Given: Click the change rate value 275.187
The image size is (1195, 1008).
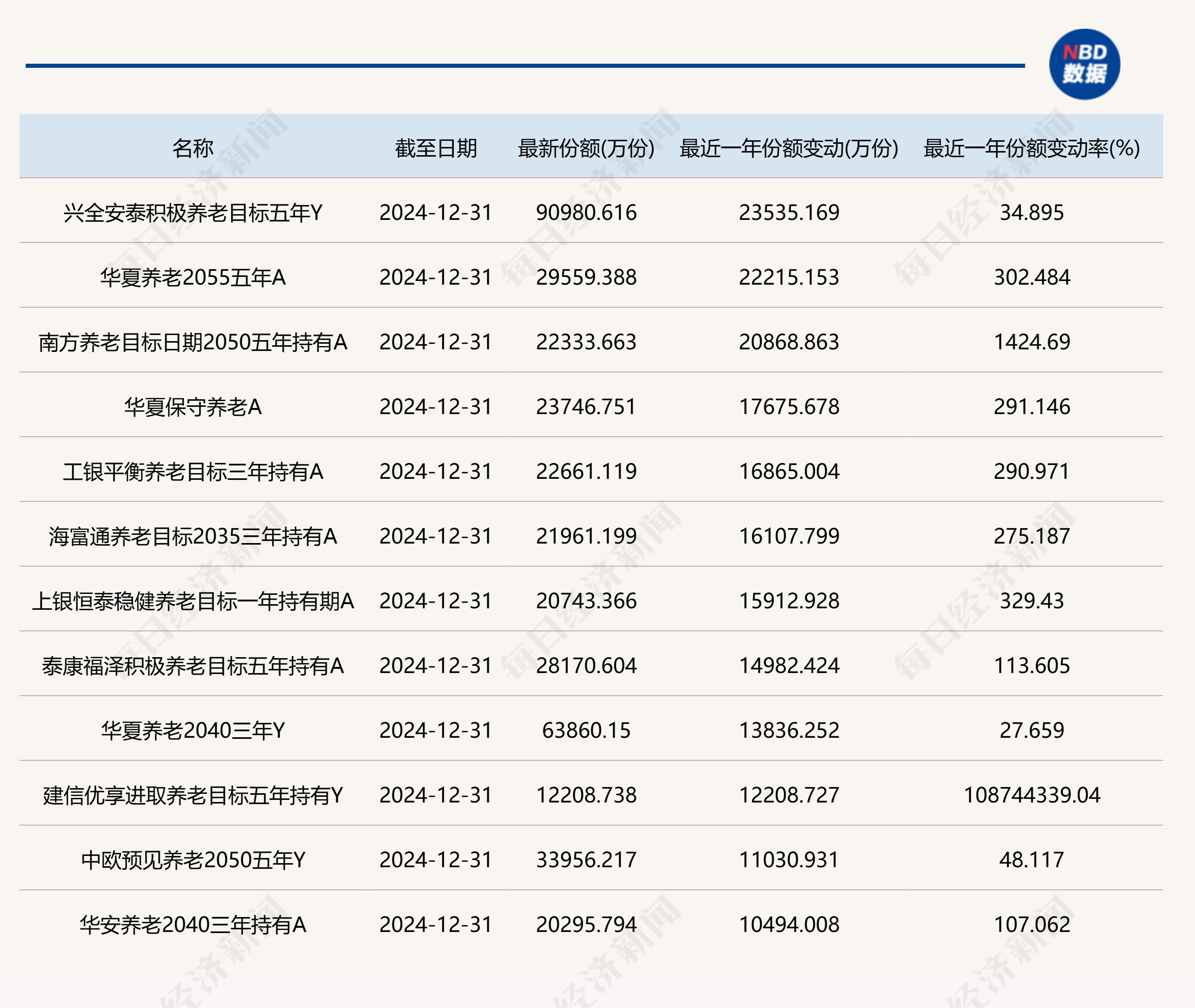Looking at the screenshot, I should point(1032,536).
